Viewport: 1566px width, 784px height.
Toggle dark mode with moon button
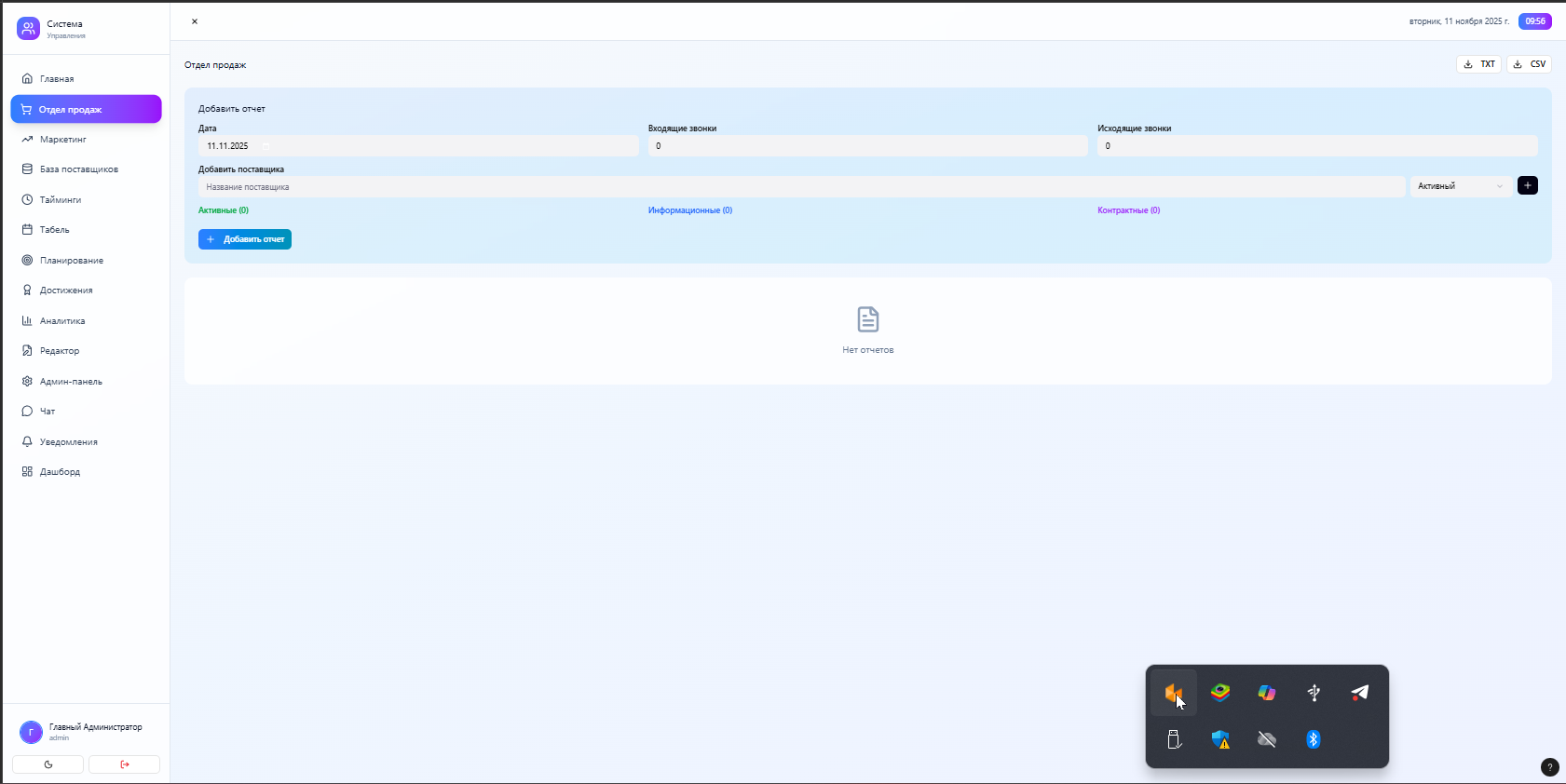pos(48,764)
